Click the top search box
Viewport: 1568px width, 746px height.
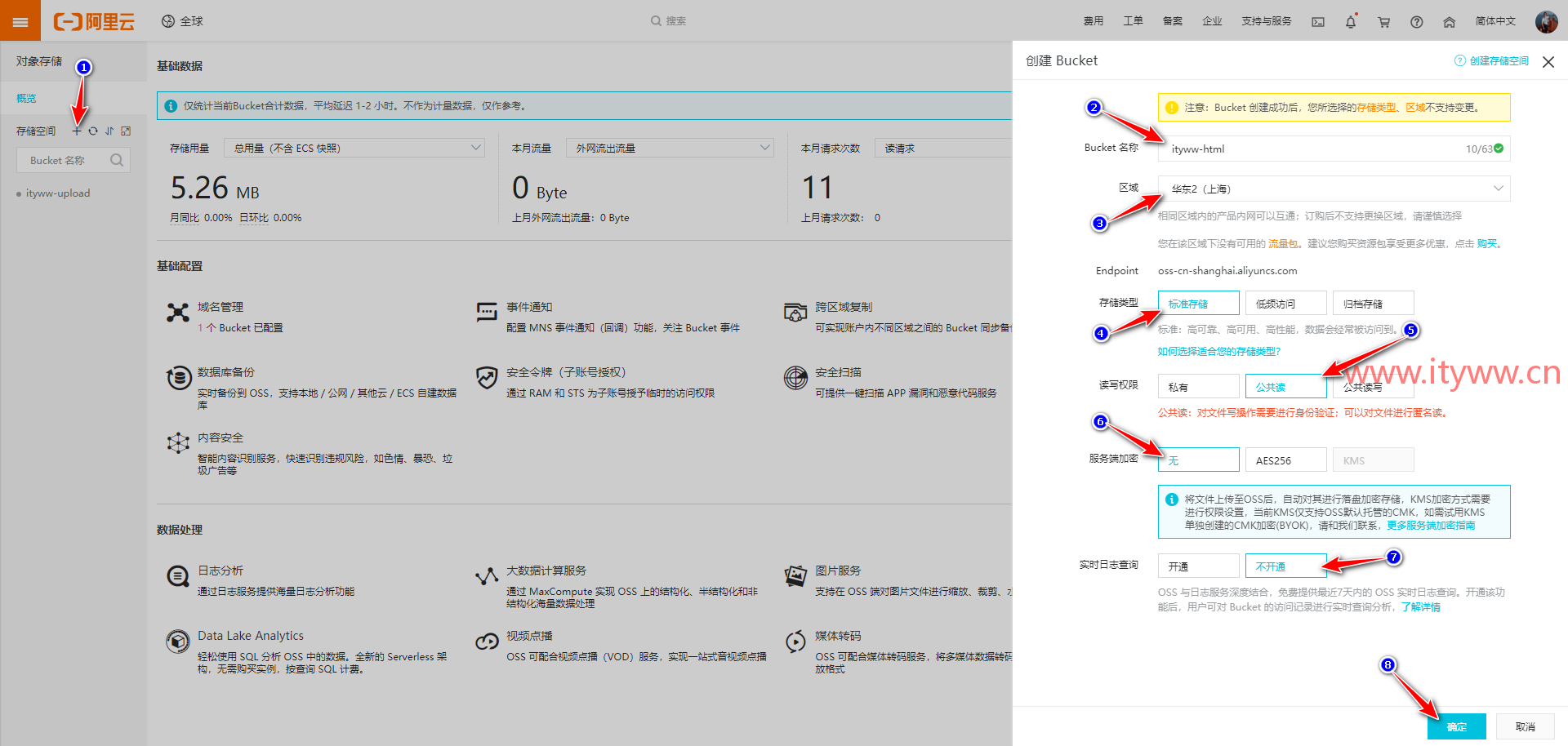point(669,21)
